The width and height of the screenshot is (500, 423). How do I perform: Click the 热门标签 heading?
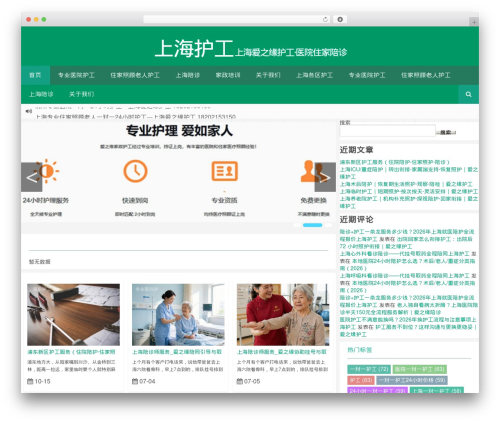pos(360,350)
